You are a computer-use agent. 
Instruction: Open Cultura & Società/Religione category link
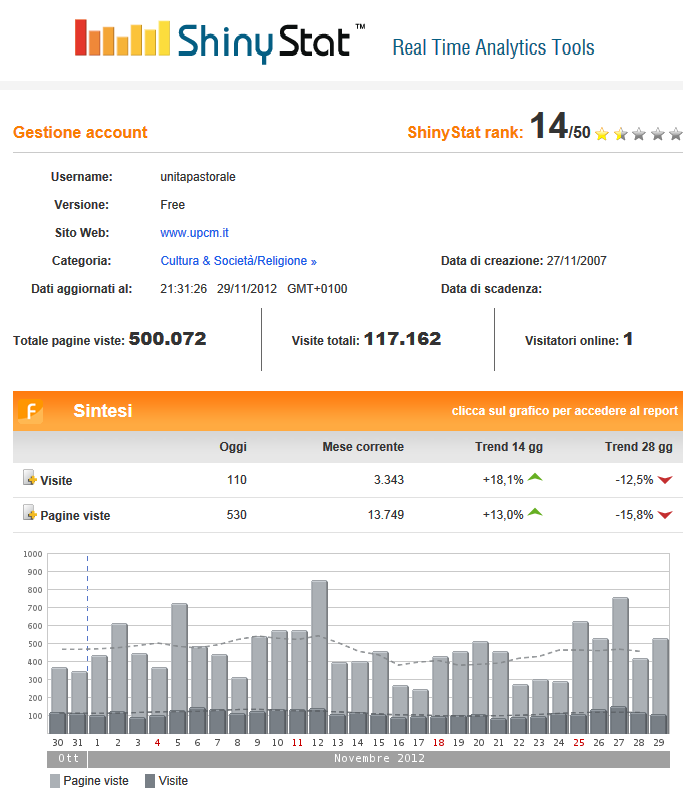[239, 261]
